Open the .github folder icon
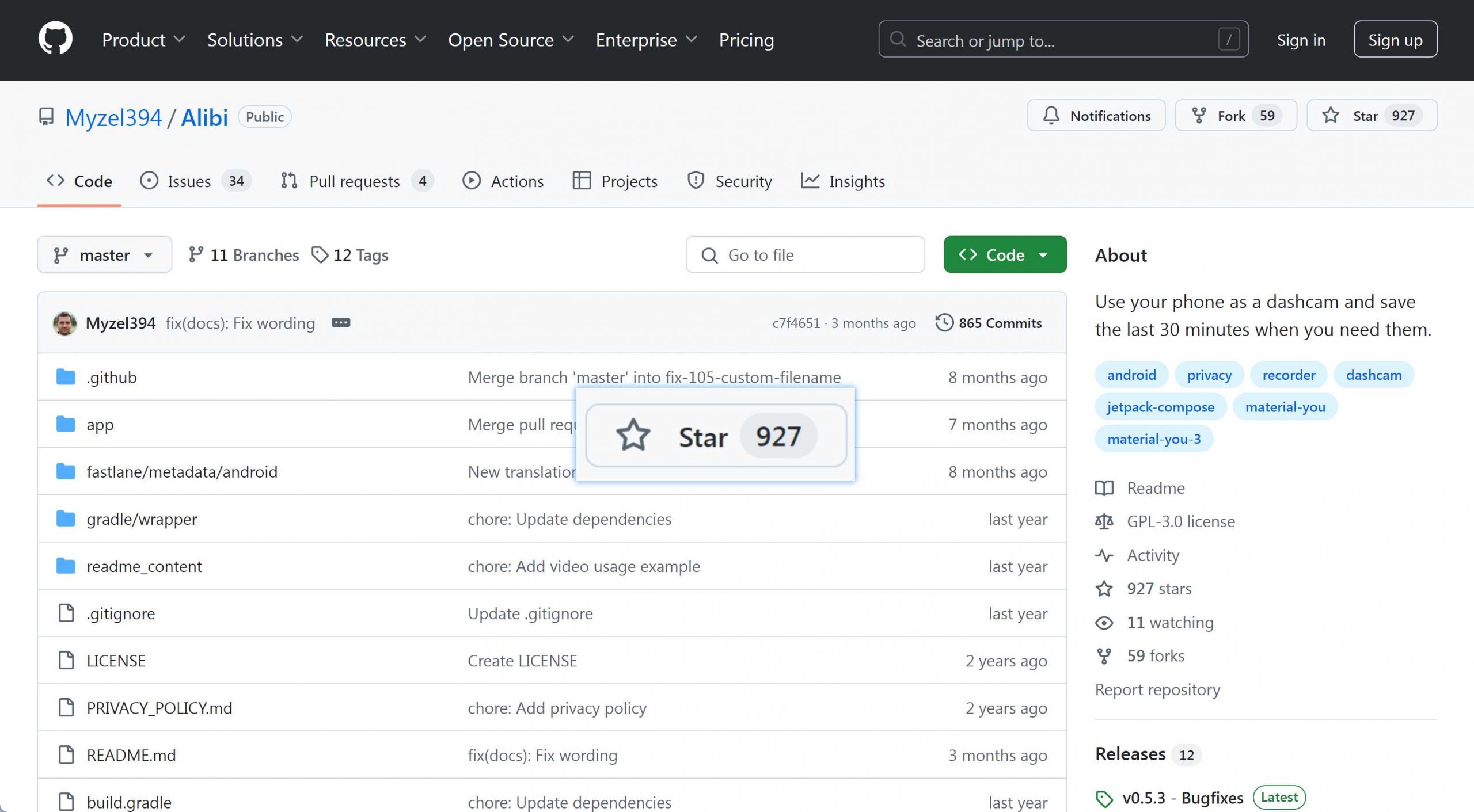 66,377
